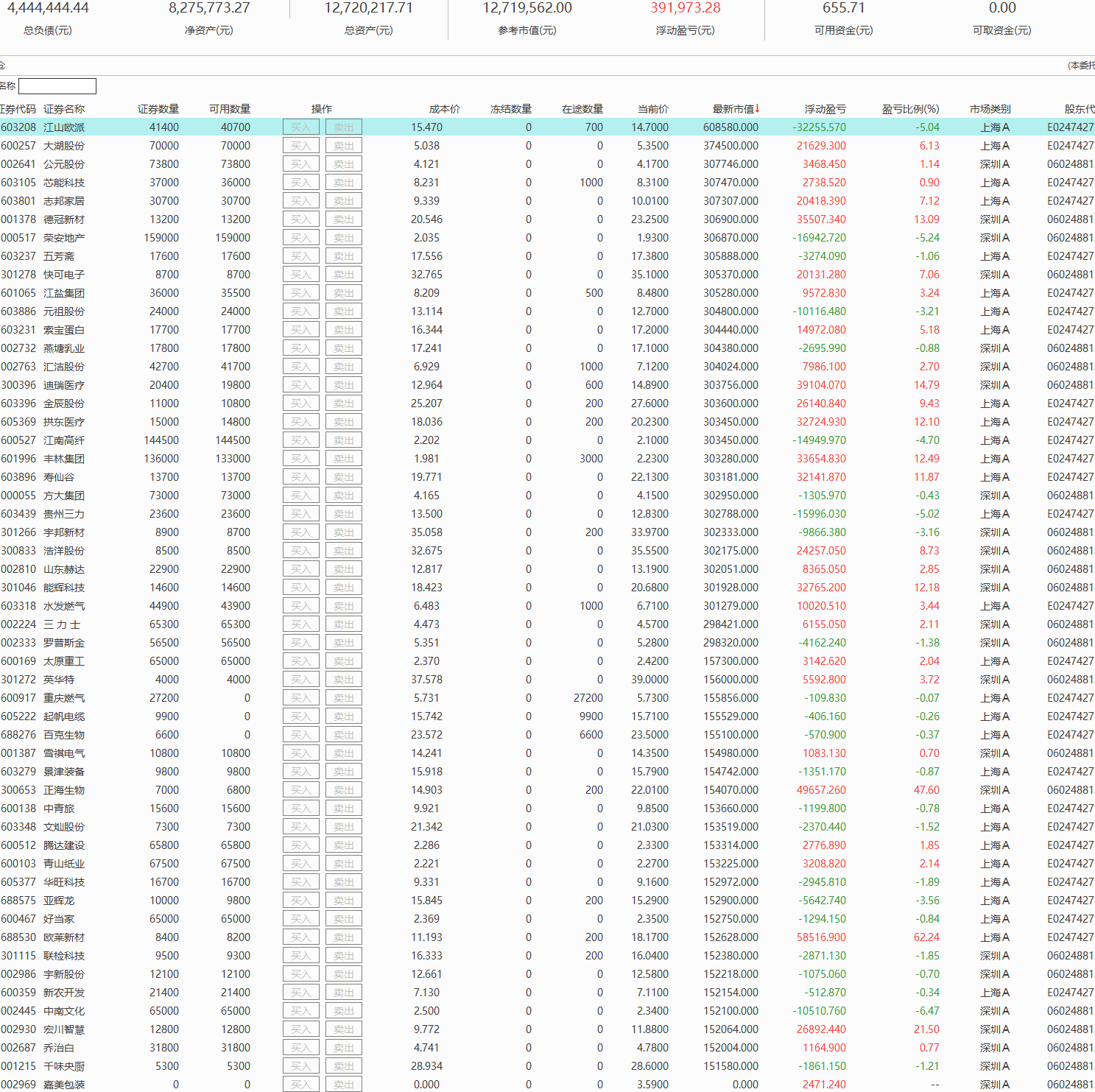Click the 可用数量 column header
Image resolution: width=1095 pixels, height=1092 pixels.
click(229, 109)
